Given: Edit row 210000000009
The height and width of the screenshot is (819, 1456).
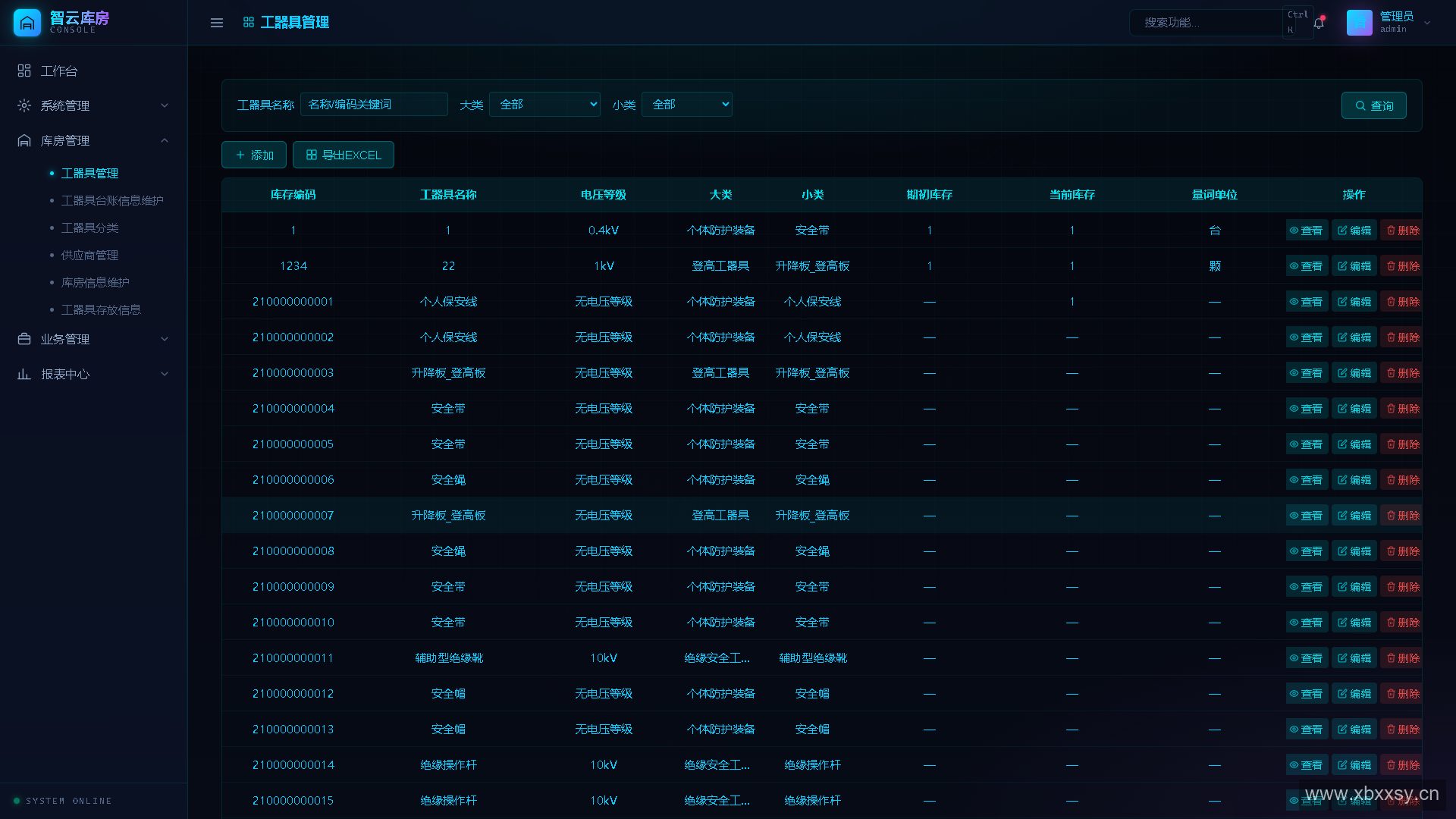Looking at the screenshot, I should click(1354, 587).
